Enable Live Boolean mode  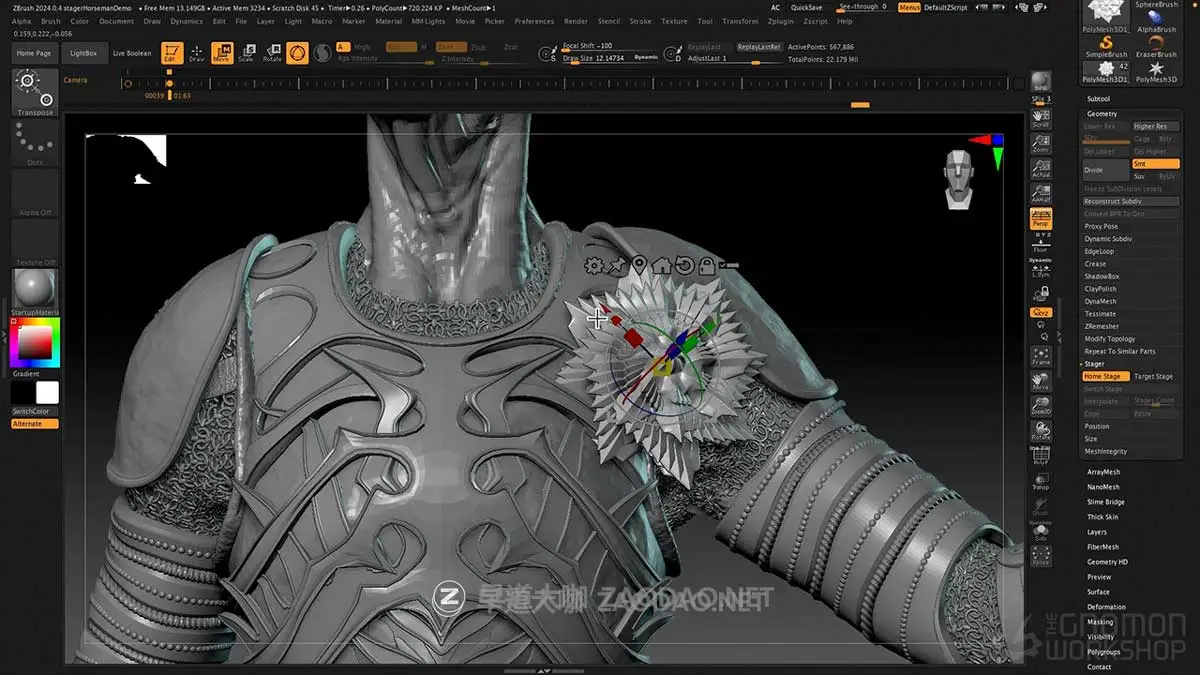[130, 53]
